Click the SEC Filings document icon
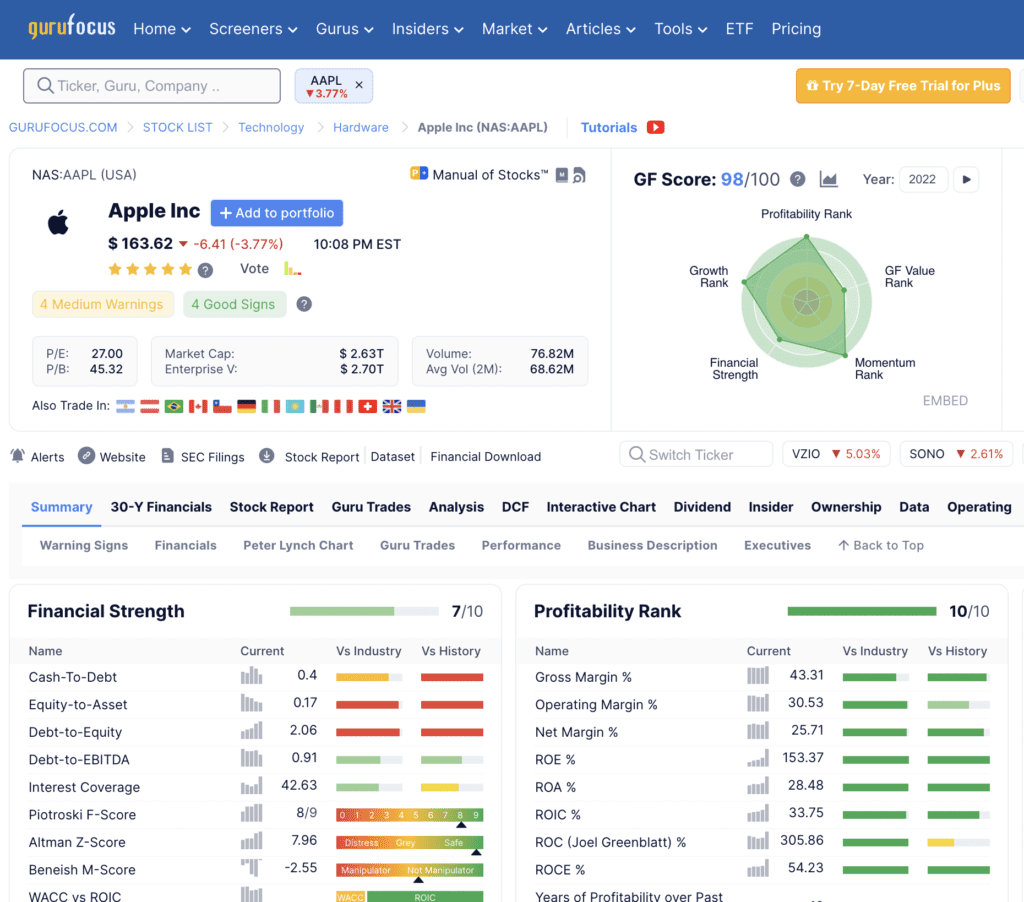The width and height of the screenshot is (1024, 902). pyautogui.click(x=167, y=455)
